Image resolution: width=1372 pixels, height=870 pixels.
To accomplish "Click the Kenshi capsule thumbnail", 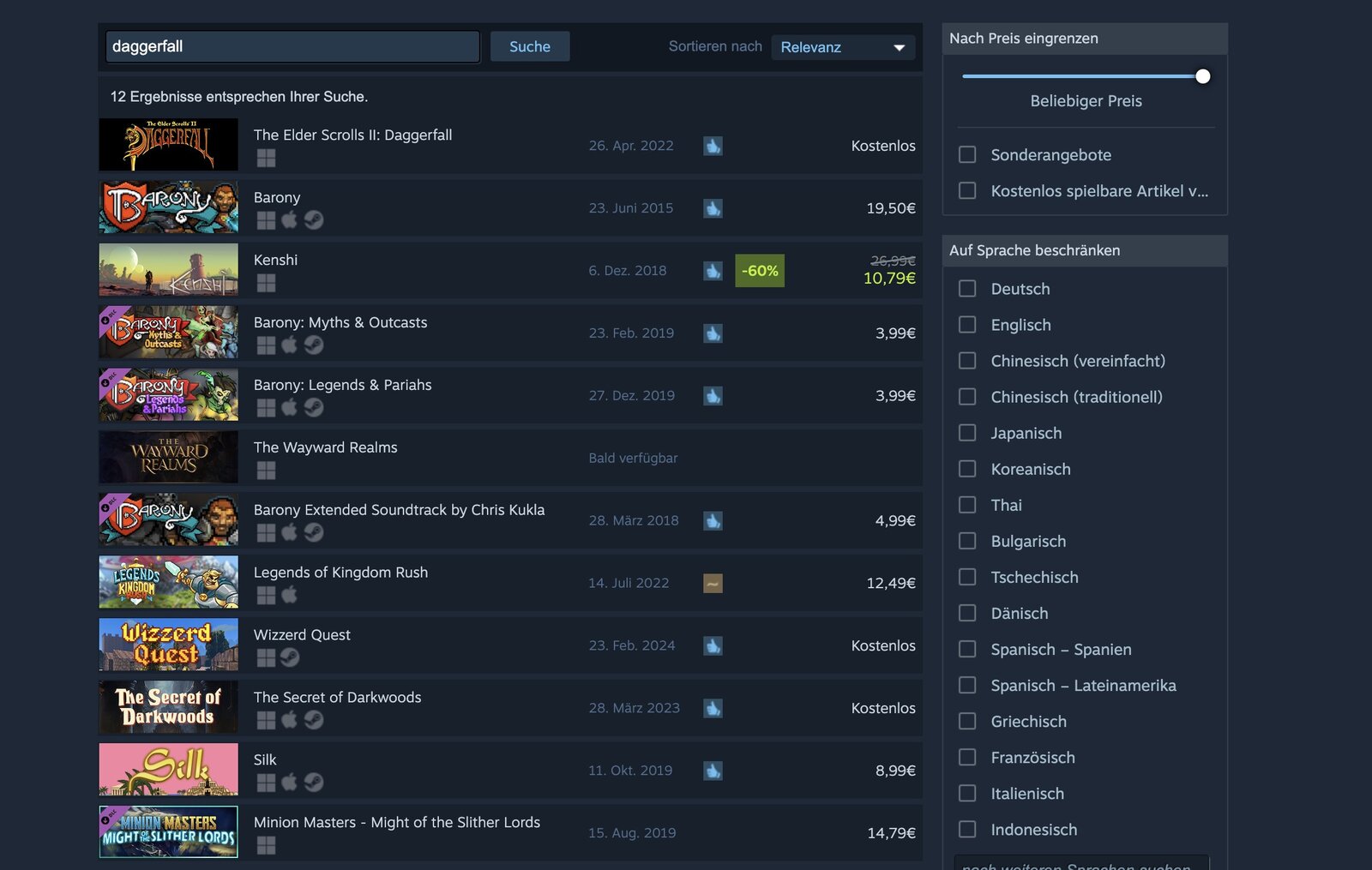I will click(x=168, y=270).
